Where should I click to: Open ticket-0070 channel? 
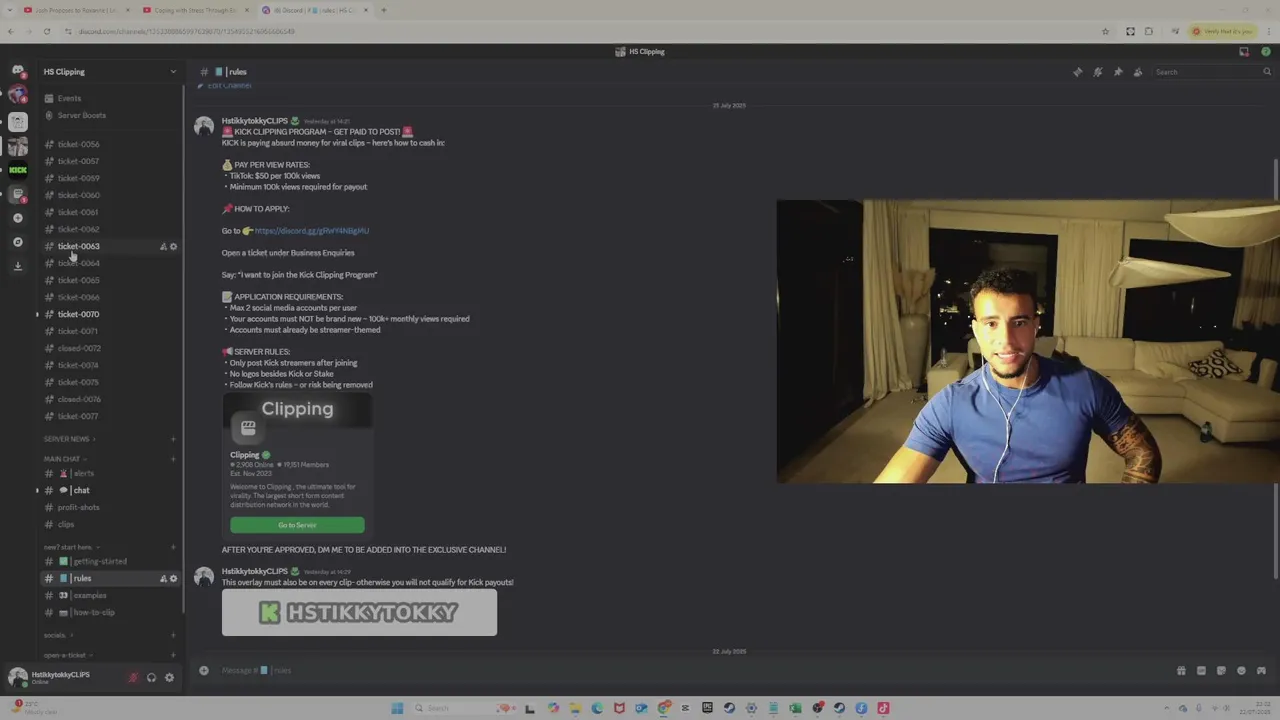111,314
